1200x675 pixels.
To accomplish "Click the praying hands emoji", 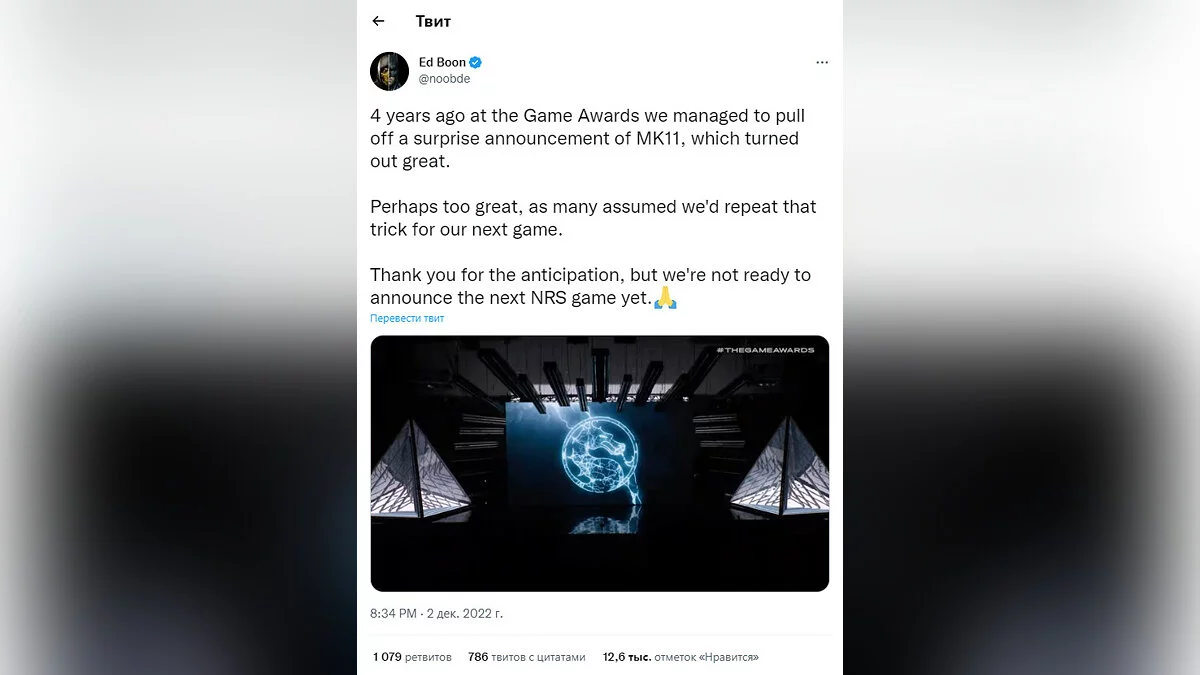I will tap(666, 297).
